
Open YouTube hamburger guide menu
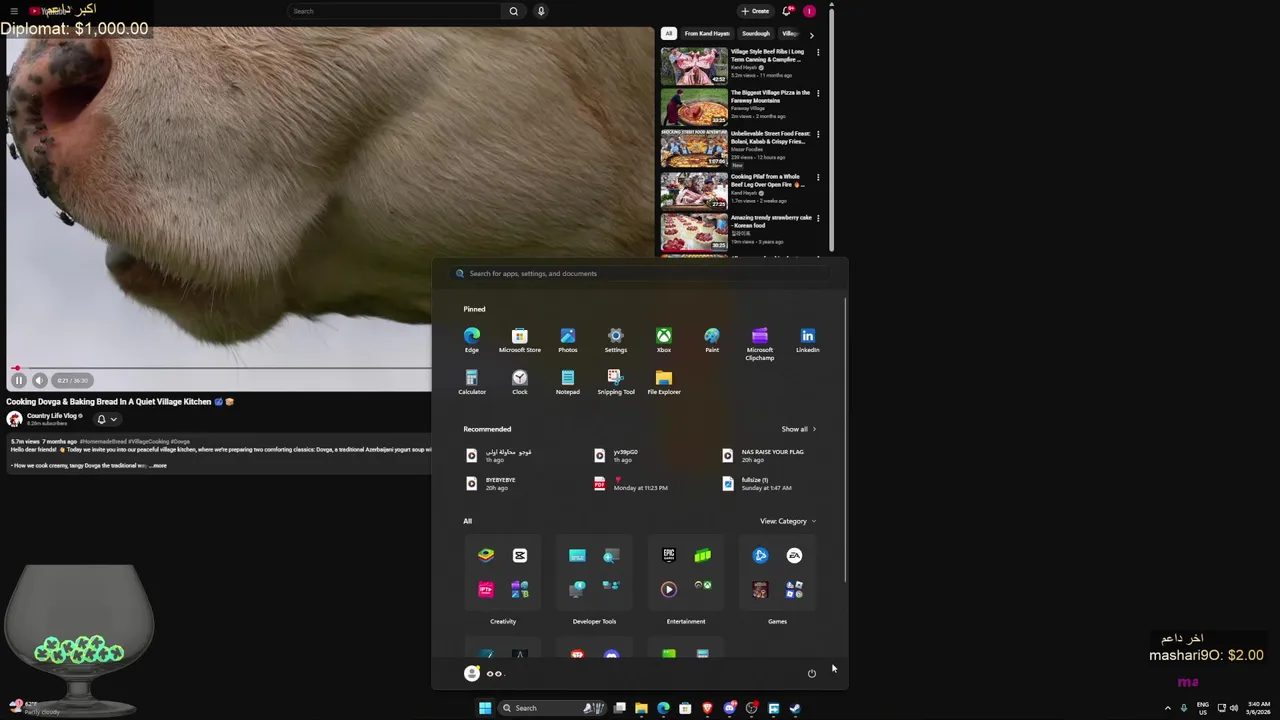point(14,11)
